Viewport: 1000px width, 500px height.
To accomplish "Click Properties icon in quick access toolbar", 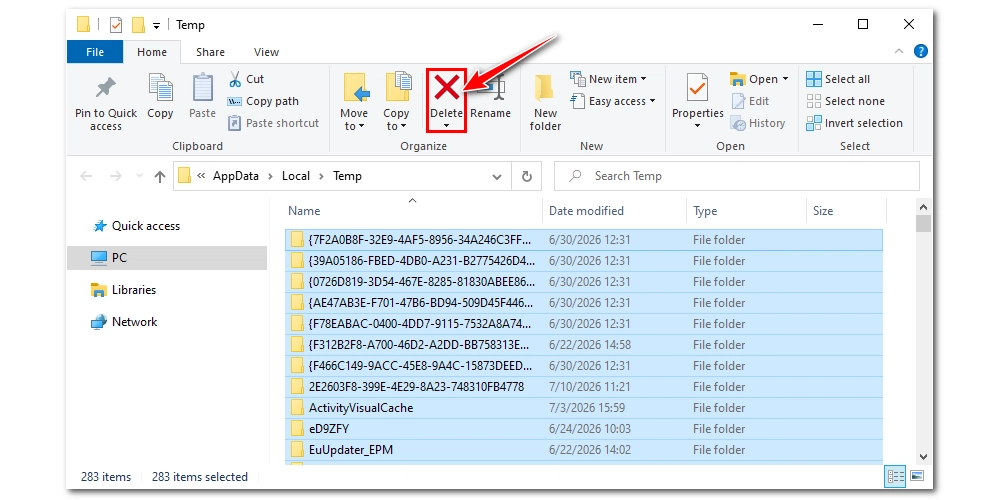I will (x=115, y=25).
